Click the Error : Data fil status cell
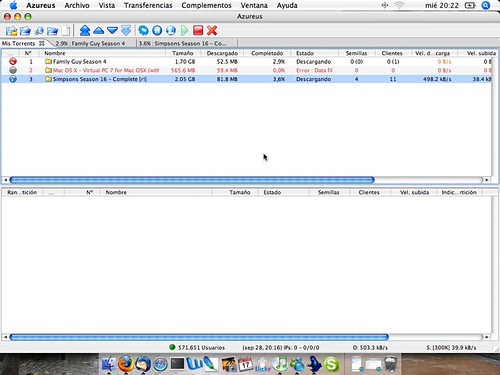 (x=314, y=70)
